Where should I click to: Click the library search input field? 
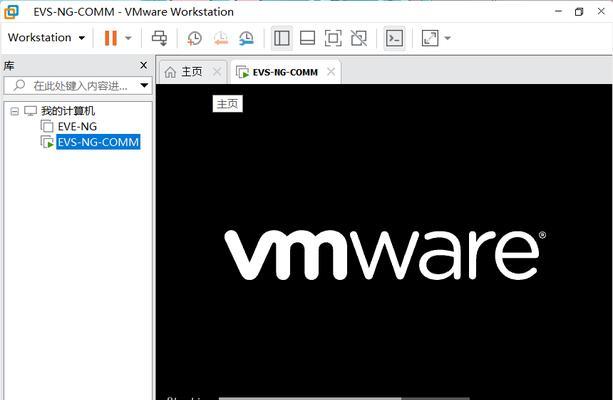[x=72, y=85]
